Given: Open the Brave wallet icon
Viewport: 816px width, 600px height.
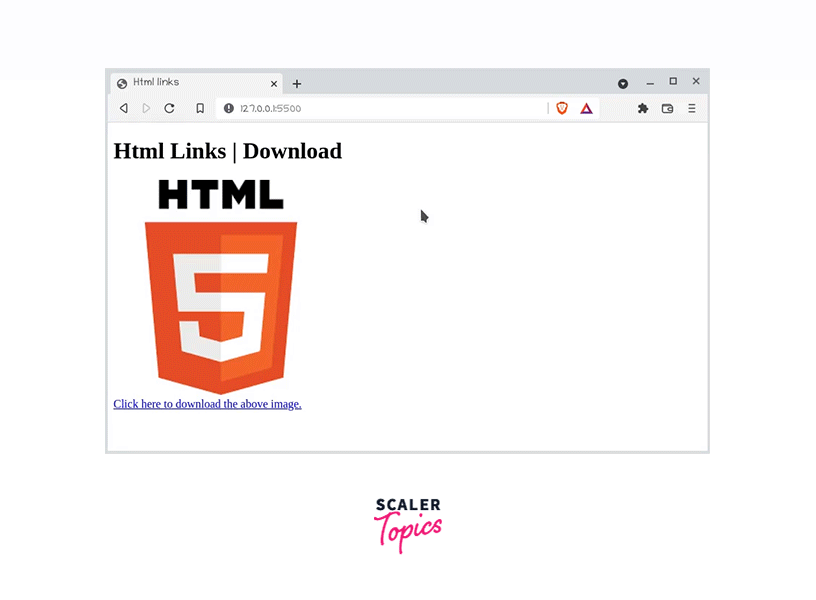Looking at the screenshot, I should pos(668,108).
